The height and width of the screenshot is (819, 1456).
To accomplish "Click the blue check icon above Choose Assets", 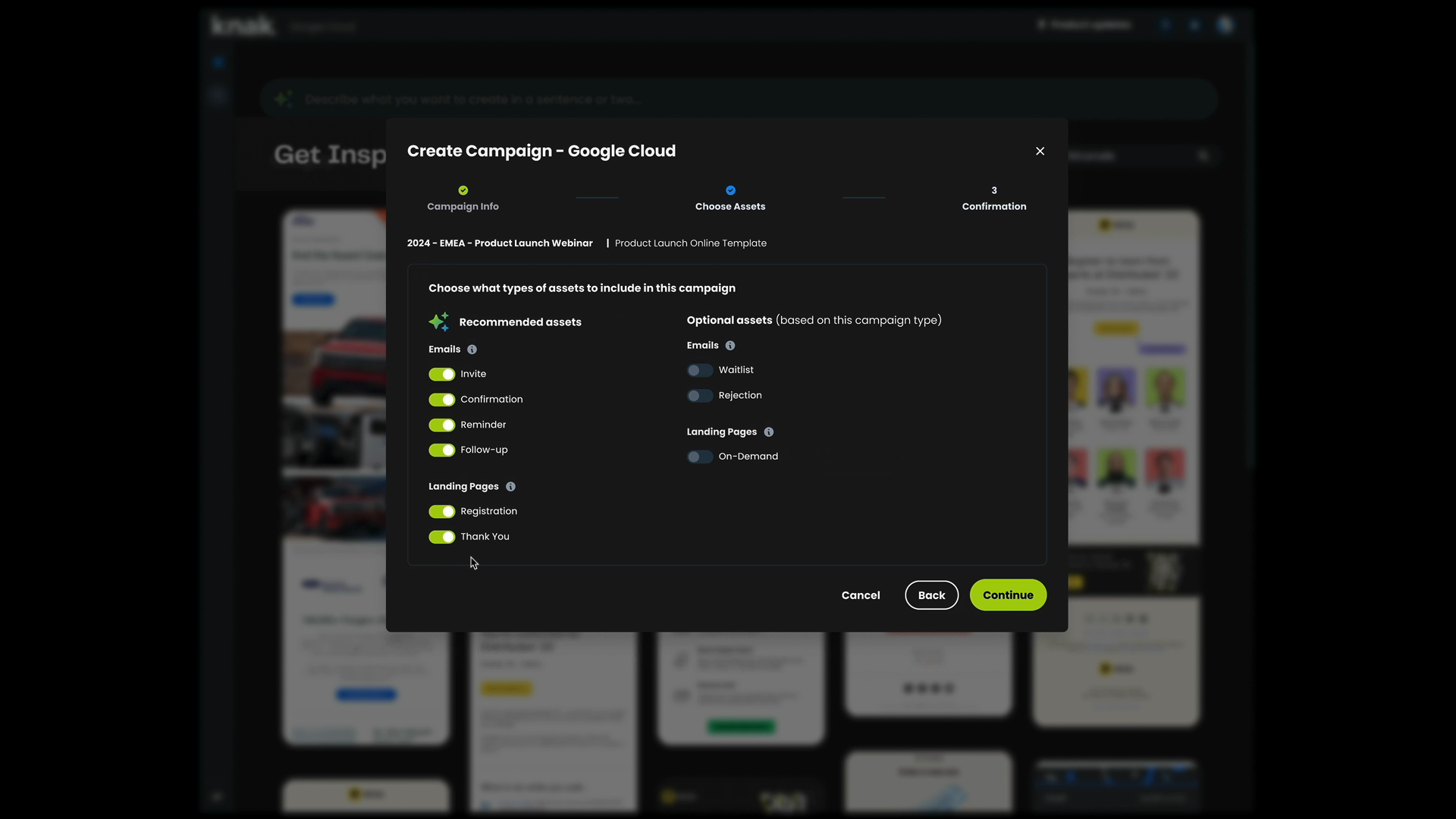I will [x=730, y=190].
